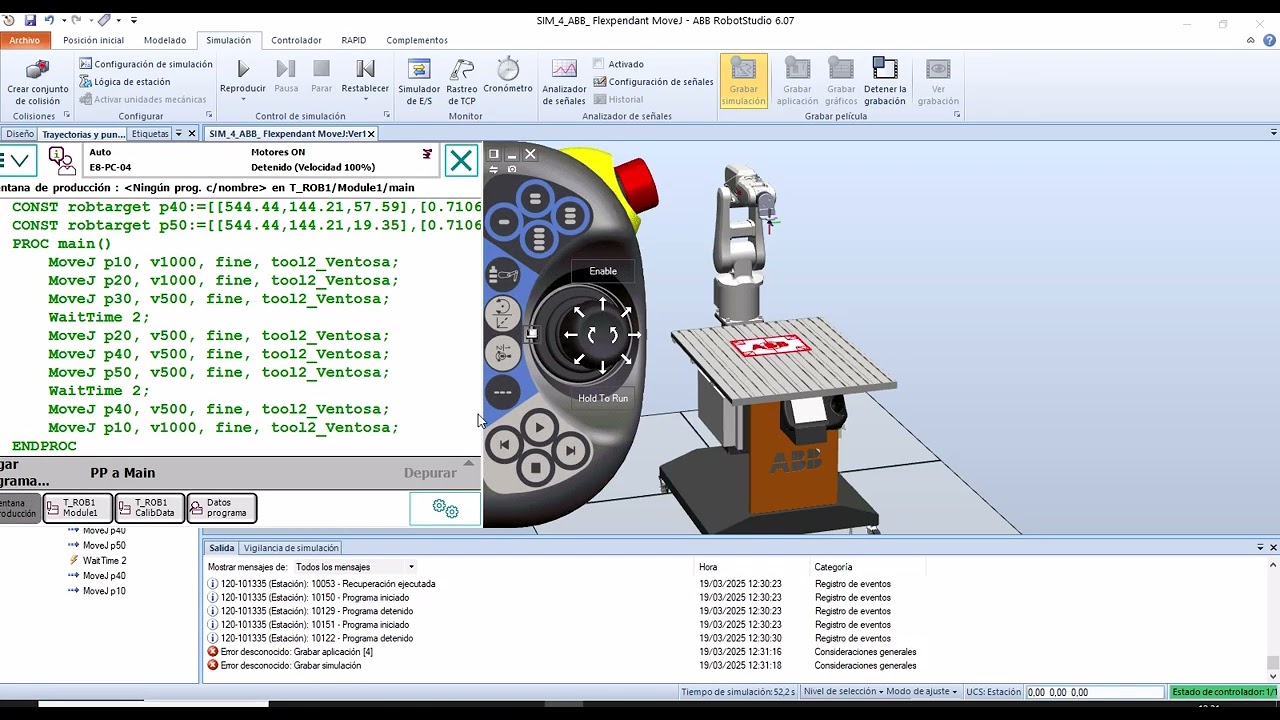Save the station via quick access toolbar

[x=31, y=20]
